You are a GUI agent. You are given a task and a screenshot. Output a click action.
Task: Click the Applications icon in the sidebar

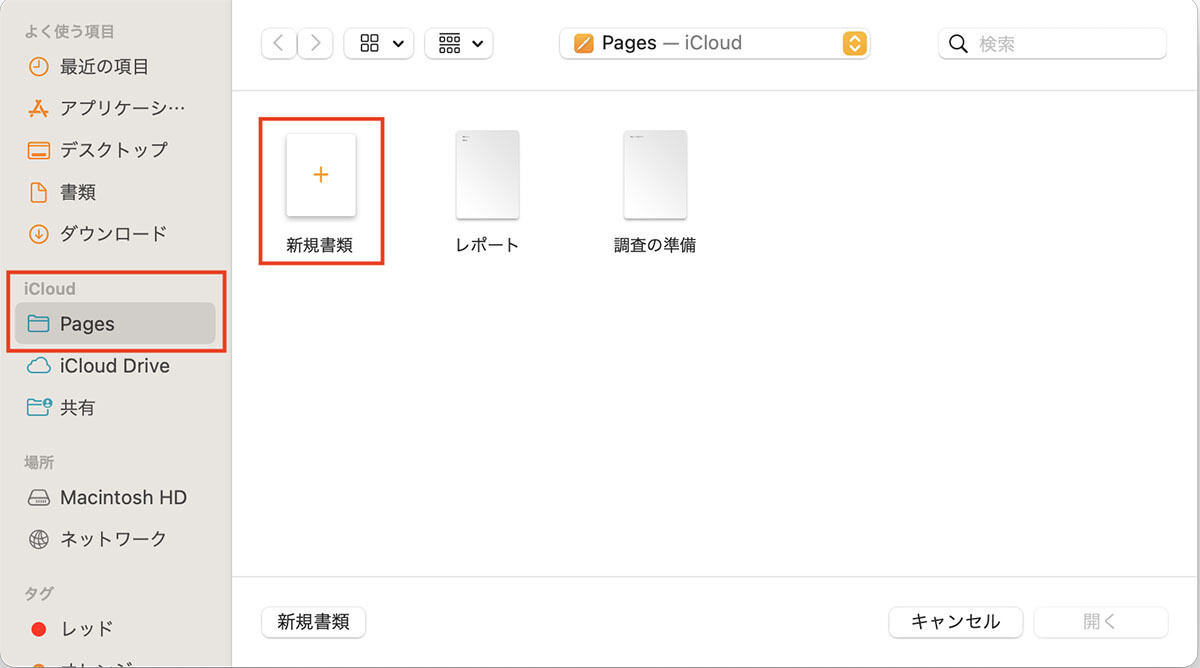tap(39, 108)
